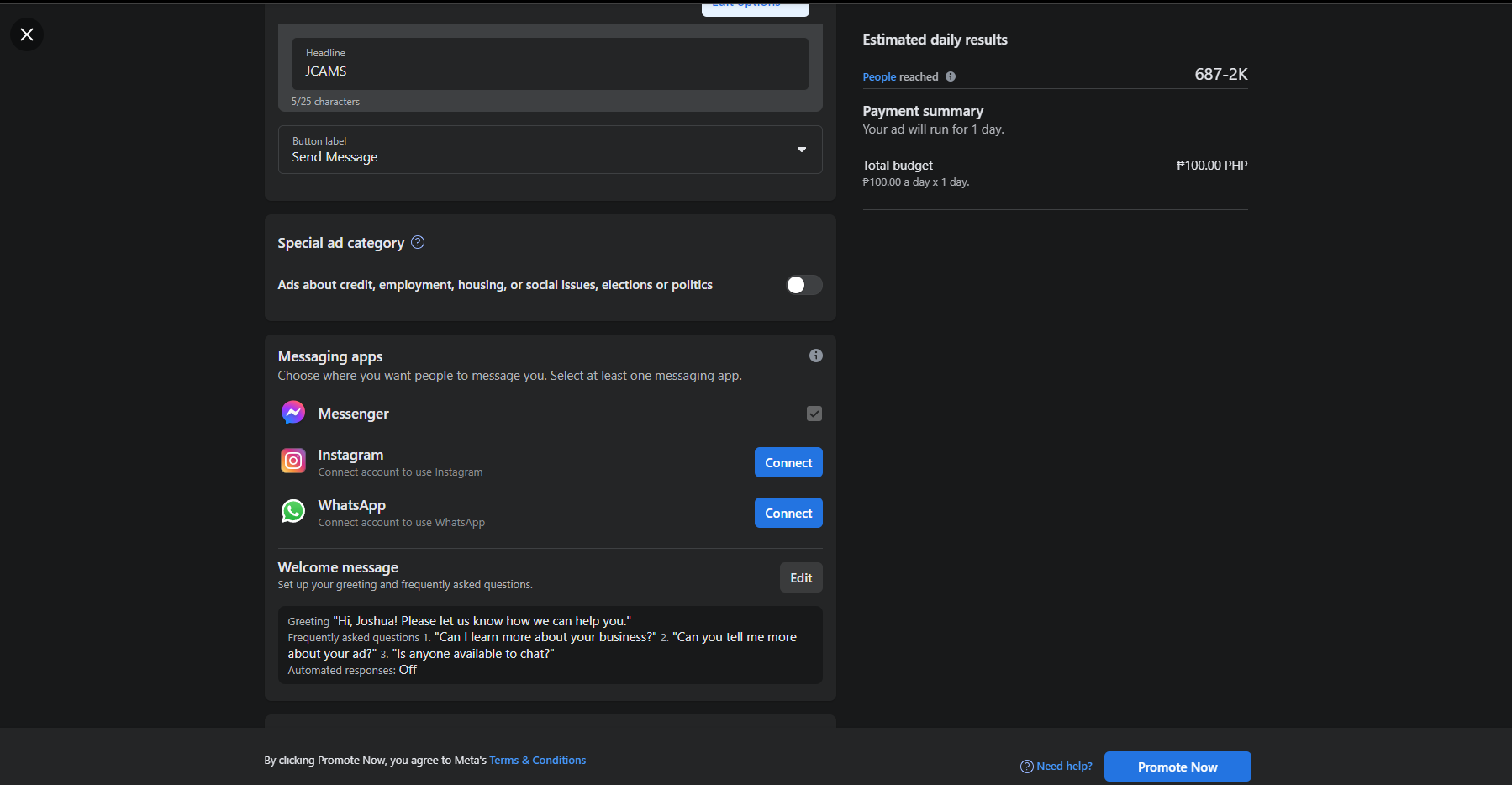The image size is (1512, 785).
Task: Close the ad creation dialog
Action: pos(27,34)
